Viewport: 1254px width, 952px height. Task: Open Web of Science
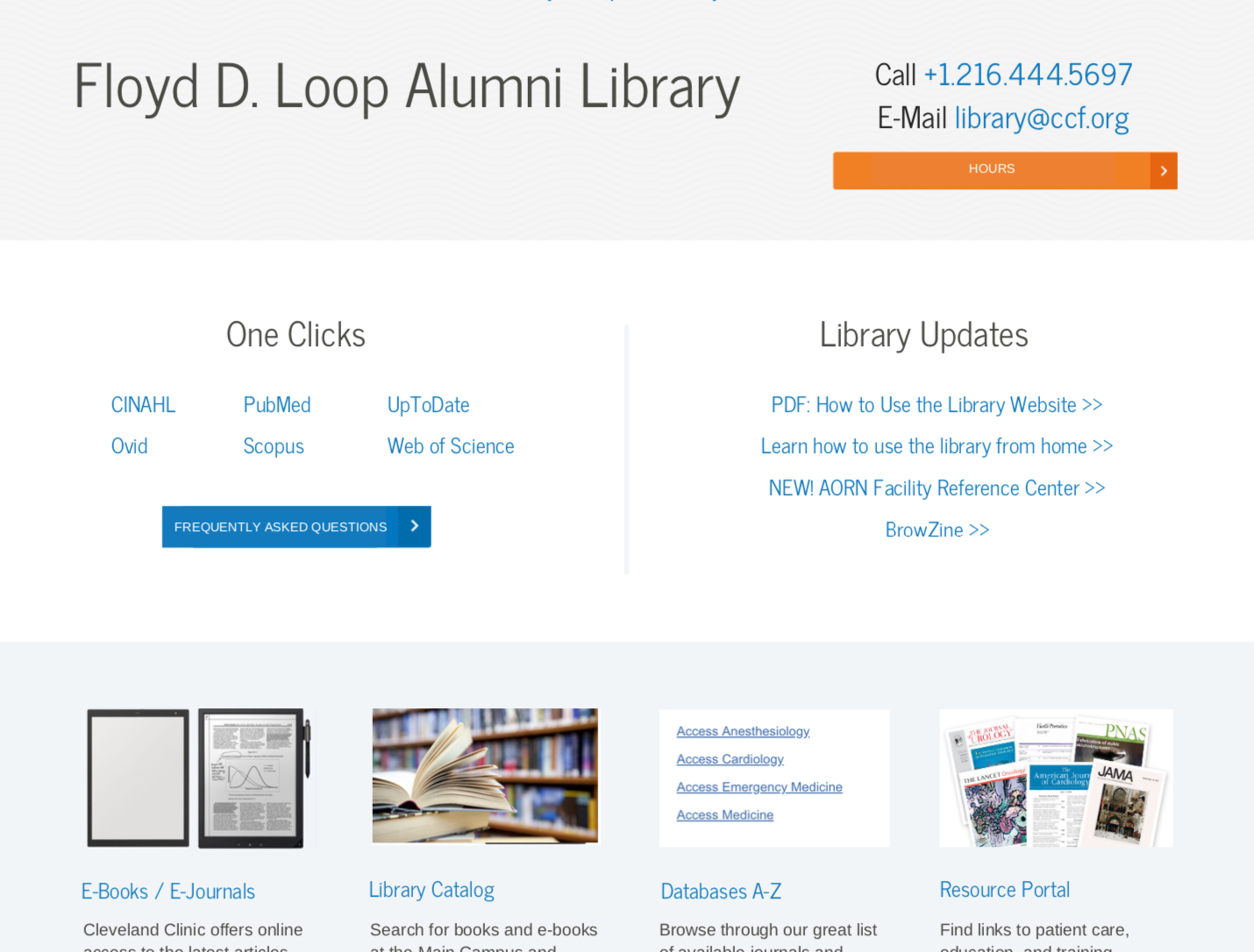click(x=451, y=446)
